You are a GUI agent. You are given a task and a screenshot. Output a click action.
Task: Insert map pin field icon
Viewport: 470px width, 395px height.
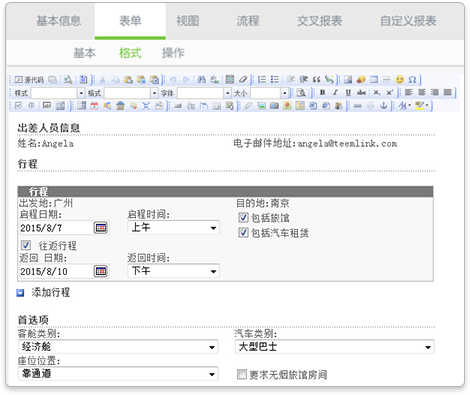click(x=287, y=106)
